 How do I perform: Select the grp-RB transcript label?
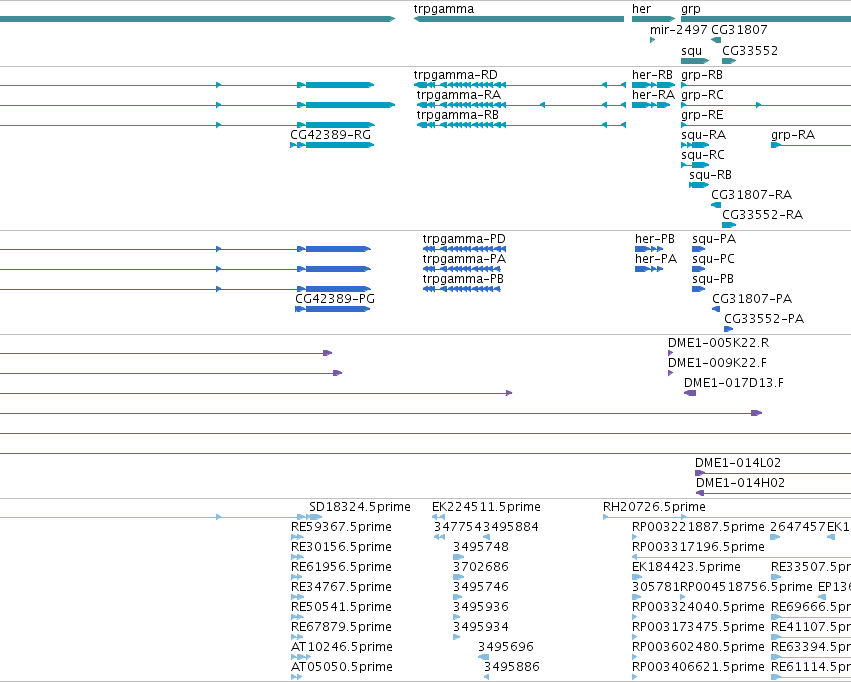point(702,75)
